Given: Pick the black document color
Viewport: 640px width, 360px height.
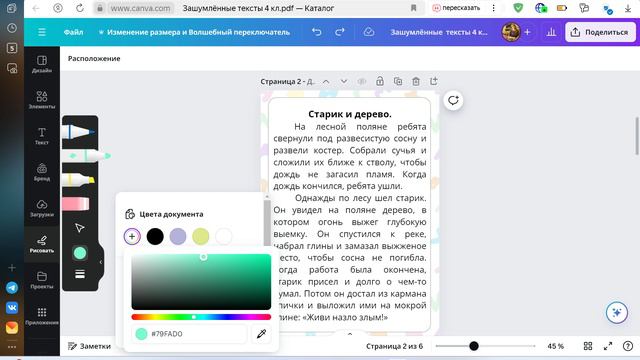Looking at the screenshot, I should (155, 236).
